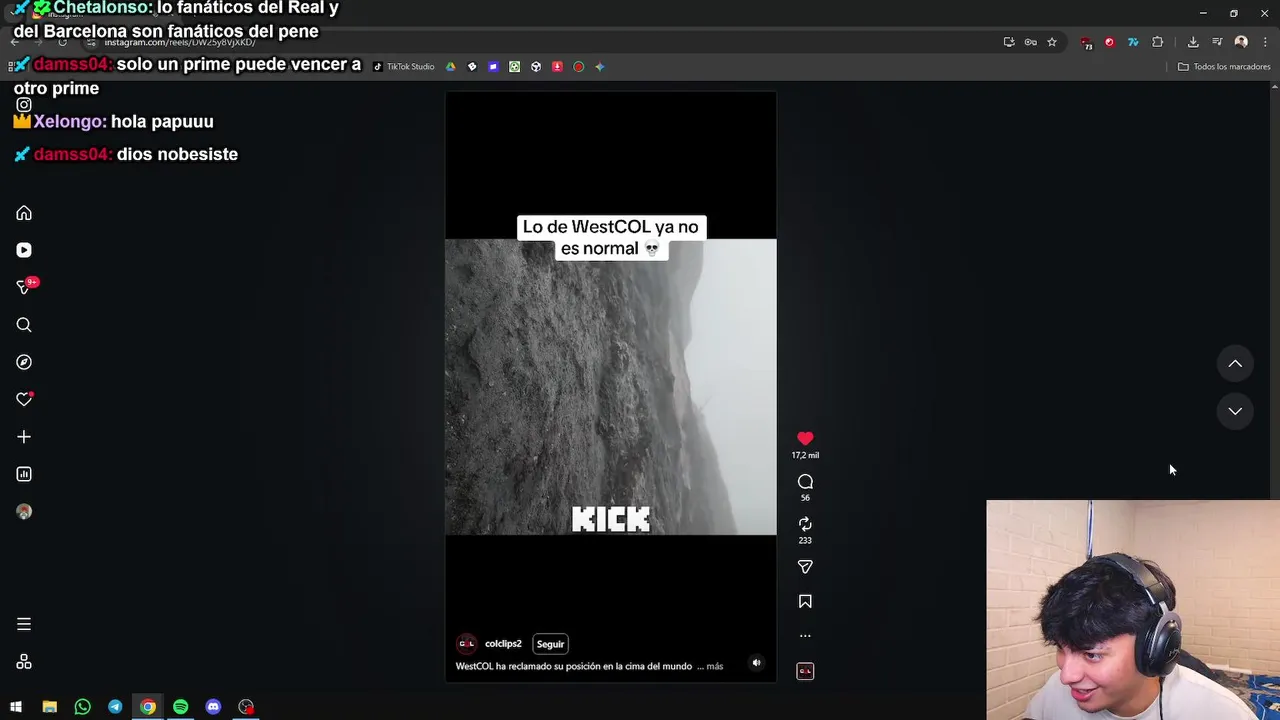This screenshot has width=1280, height=720.
Task: Click the '17,2 mil' likes count
Action: [805, 456]
